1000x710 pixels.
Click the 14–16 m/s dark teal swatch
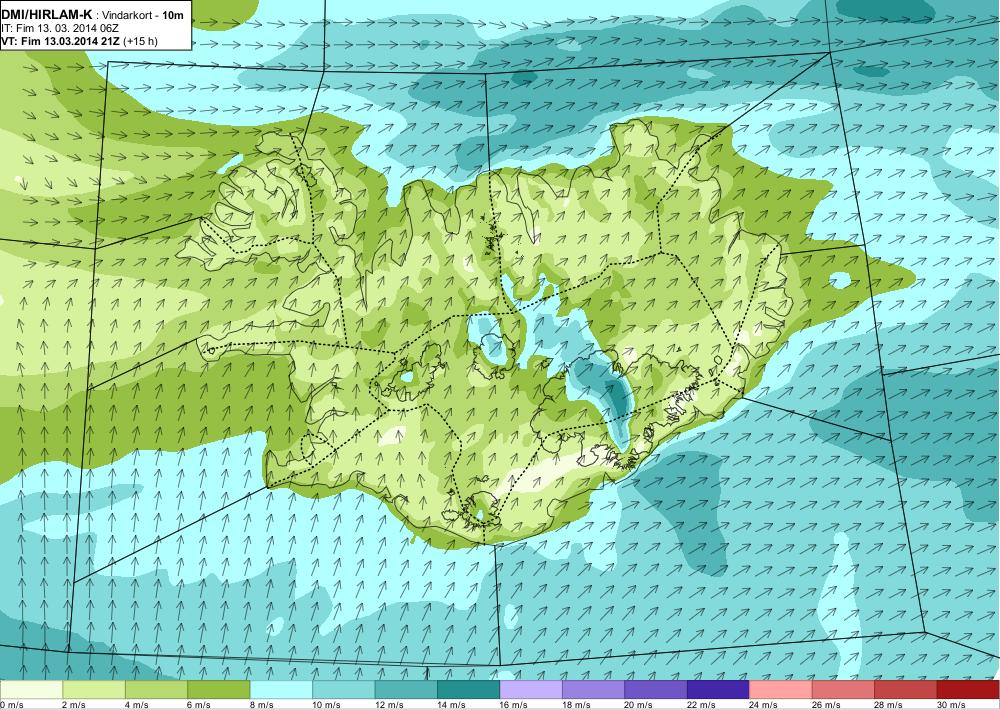click(x=469, y=690)
